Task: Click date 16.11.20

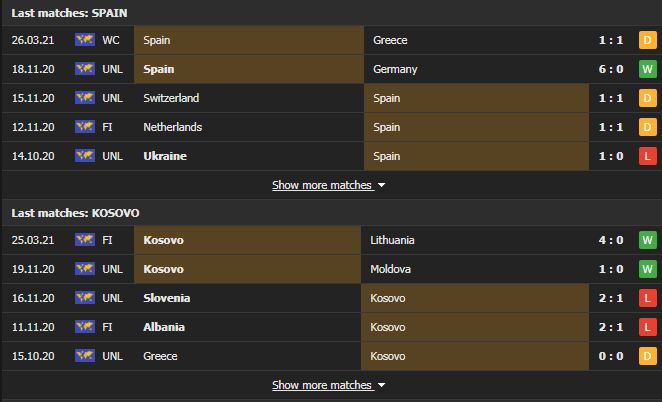Action: [x=33, y=298]
